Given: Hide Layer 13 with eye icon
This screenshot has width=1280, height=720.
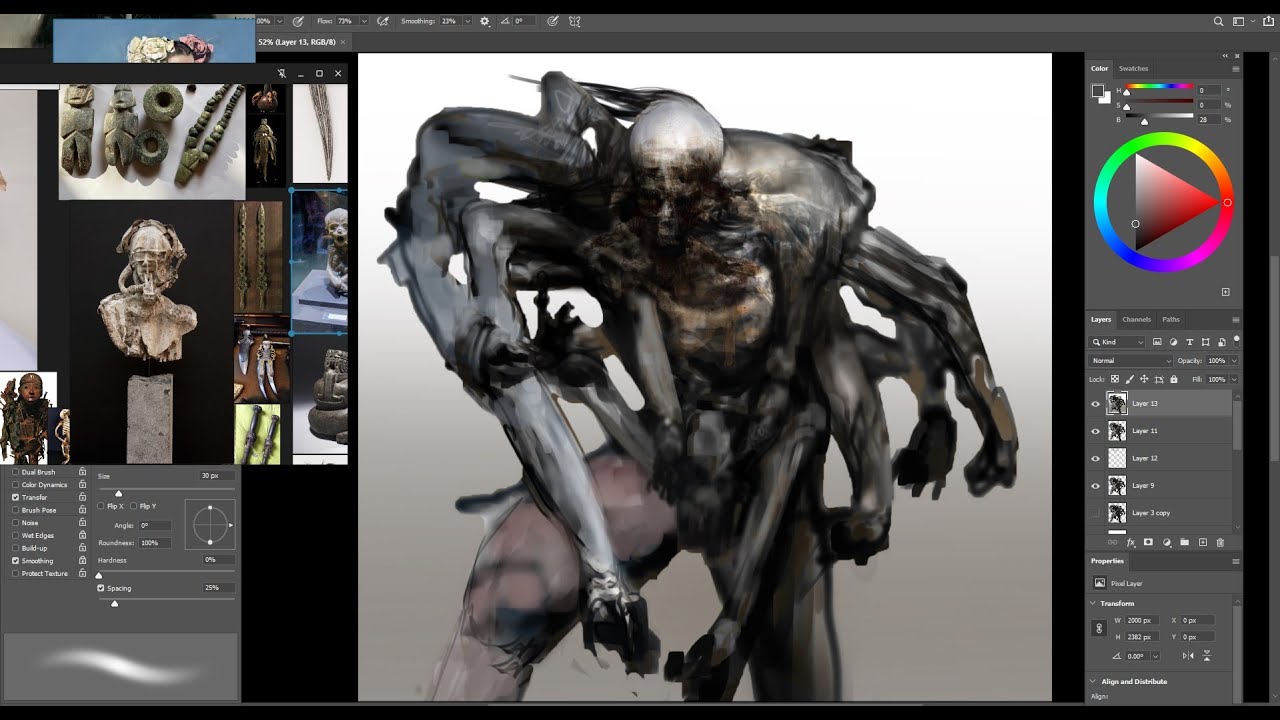Looking at the screenshot, I should coord(1095,404).
